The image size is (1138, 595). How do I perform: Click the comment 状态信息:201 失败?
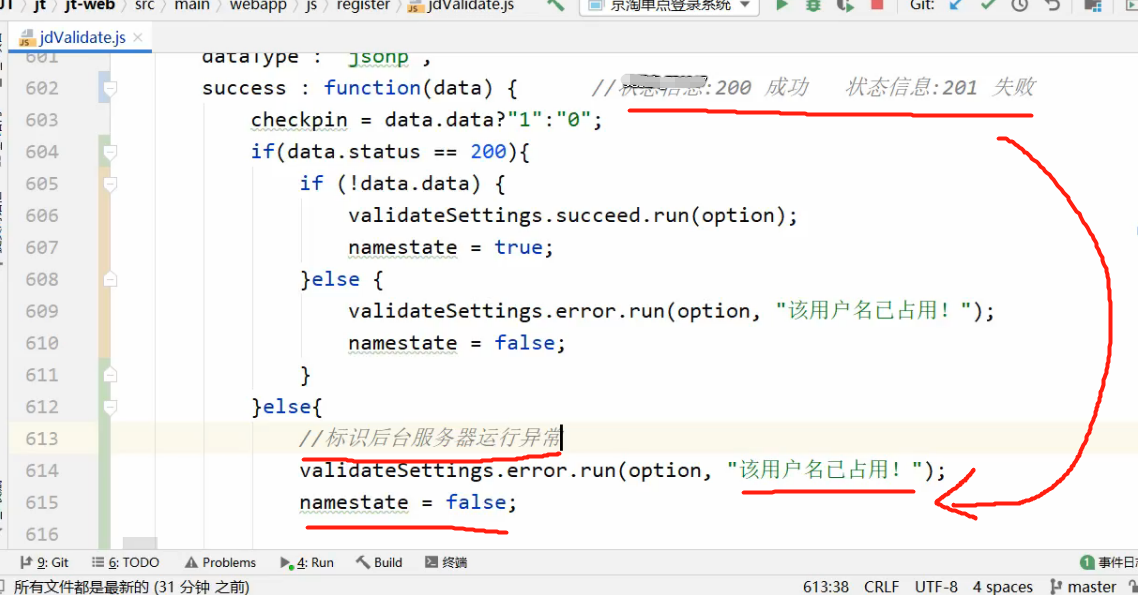click(x=941, y=87)
